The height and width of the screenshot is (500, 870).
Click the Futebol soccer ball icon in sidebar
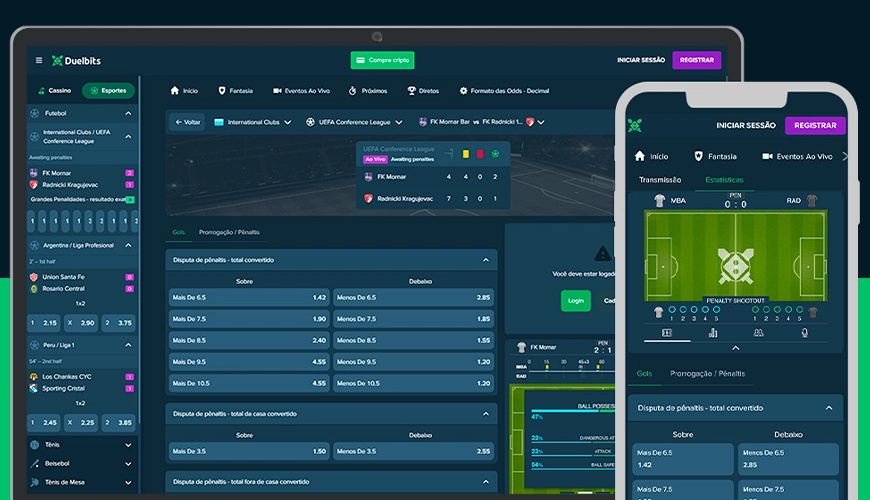(x=35, y=113)
